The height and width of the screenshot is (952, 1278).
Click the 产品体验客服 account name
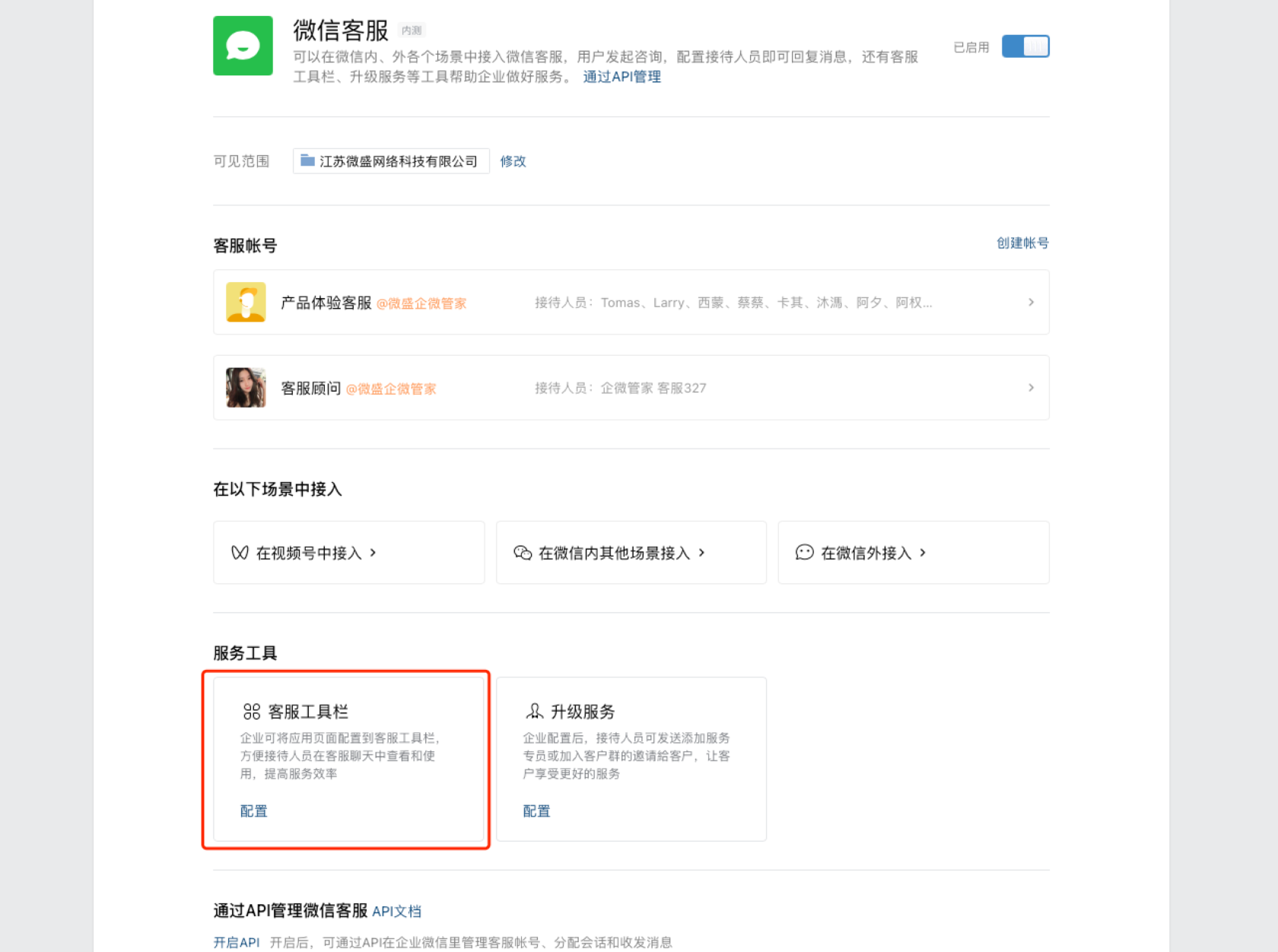pos(326,303)
